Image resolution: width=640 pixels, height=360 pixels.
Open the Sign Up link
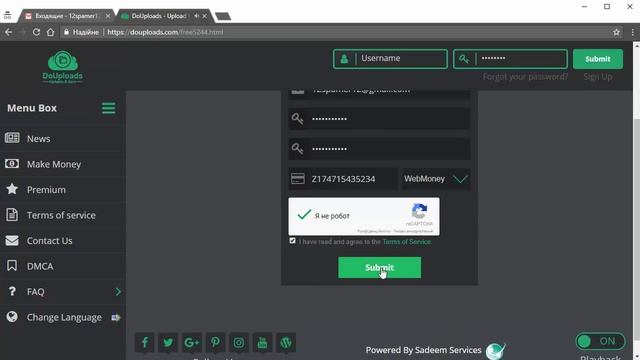[x=598, y=77]
